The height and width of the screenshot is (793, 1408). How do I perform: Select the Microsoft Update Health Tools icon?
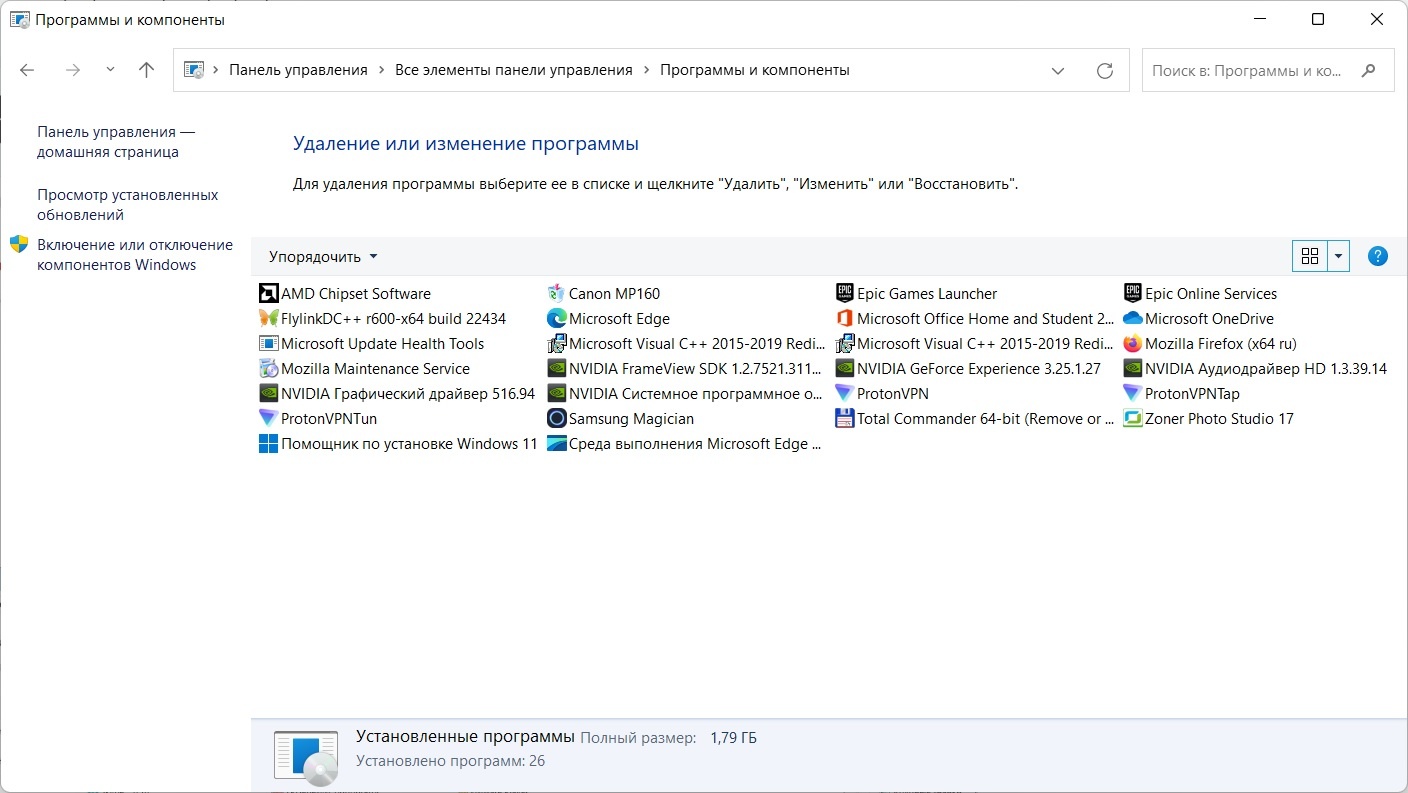pos(268,344)
